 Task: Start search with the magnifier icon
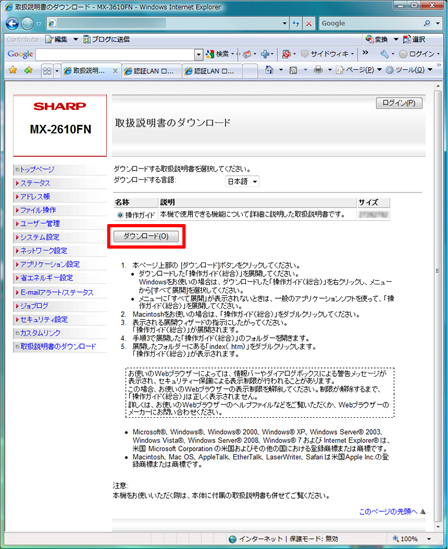click(427, 23)
